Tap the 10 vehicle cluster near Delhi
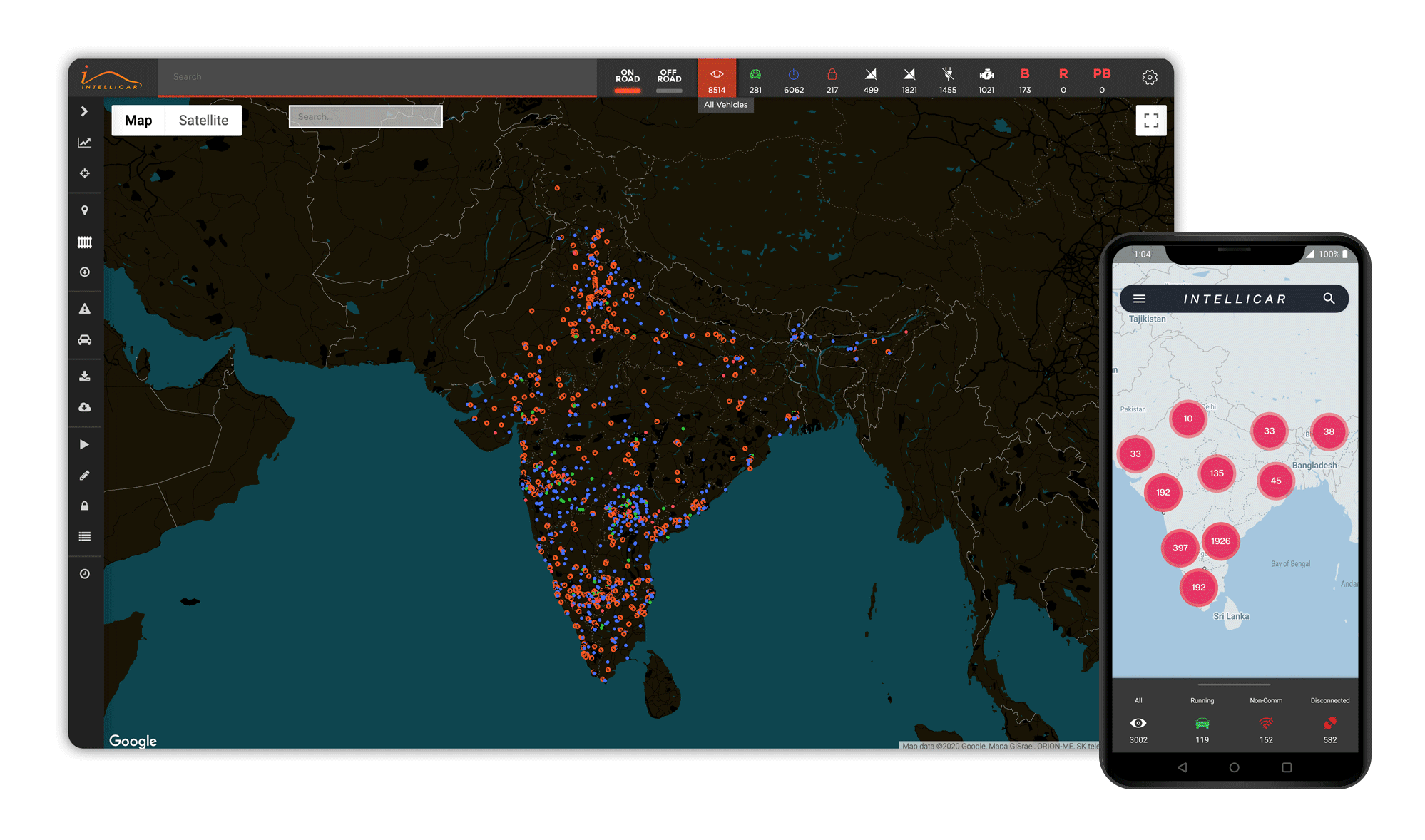Viewport: 1425px width, 840px height. click(1188, 419)
